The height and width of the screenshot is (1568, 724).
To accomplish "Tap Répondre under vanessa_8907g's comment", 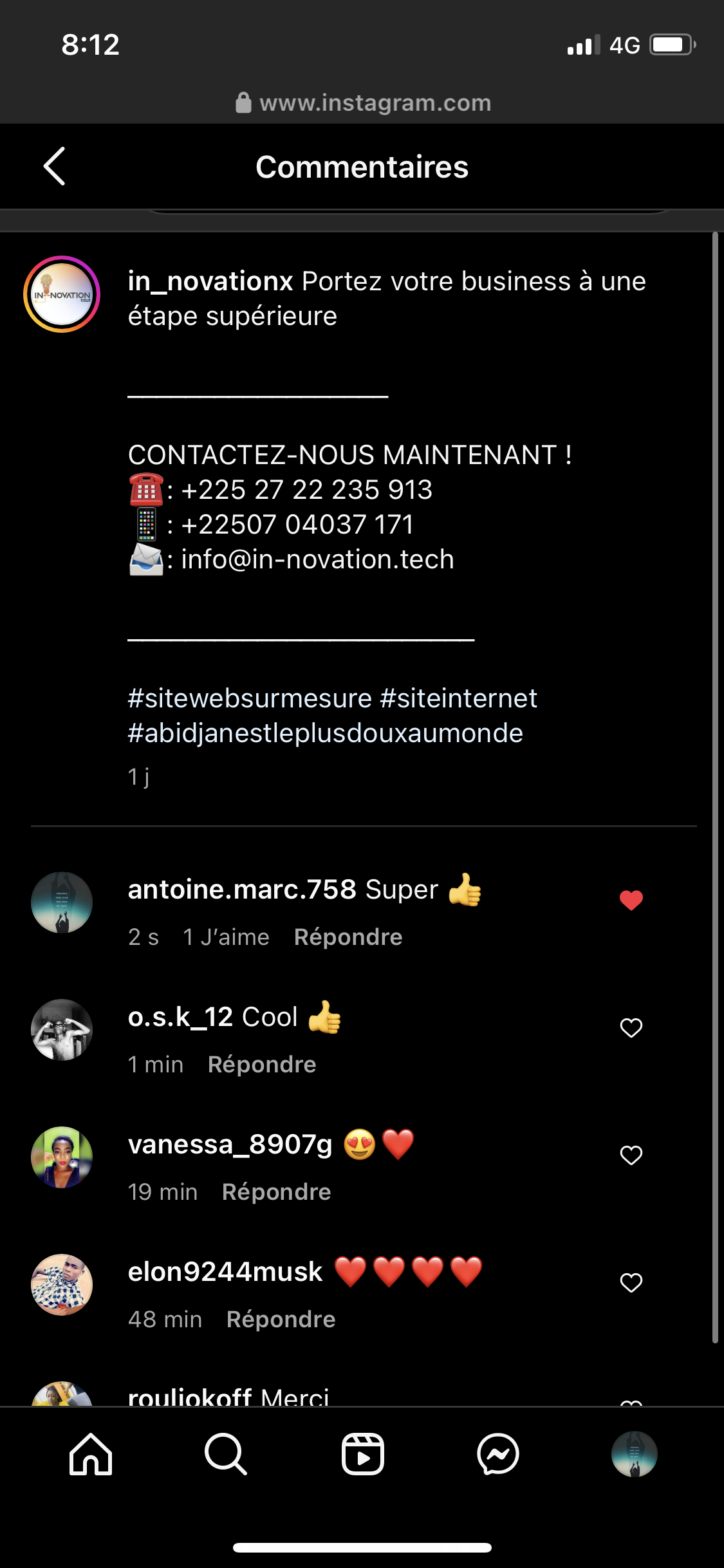I will pos(276,1192).
